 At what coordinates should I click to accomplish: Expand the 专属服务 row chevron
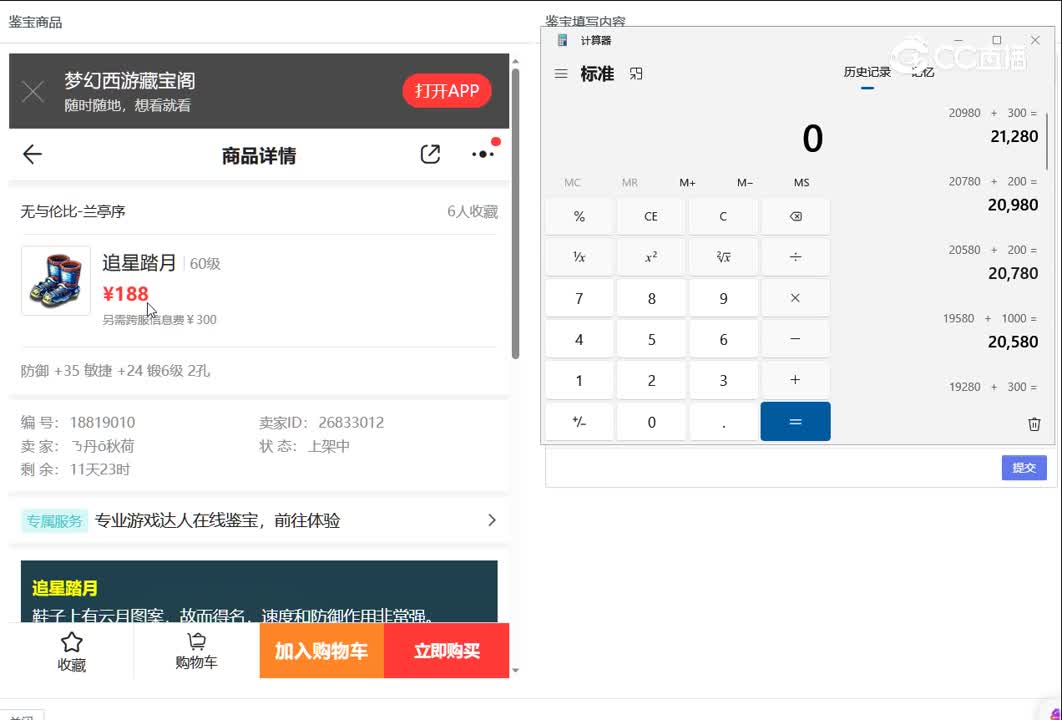coord(492,520)
